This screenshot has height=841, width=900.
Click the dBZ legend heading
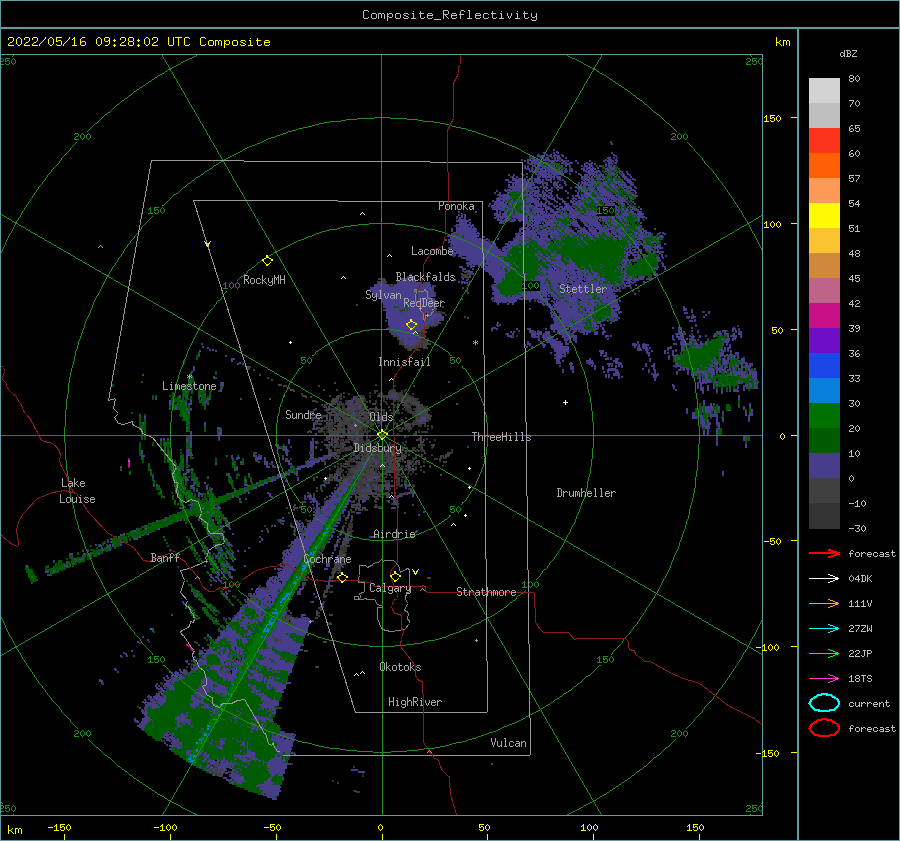pos(848,53)
